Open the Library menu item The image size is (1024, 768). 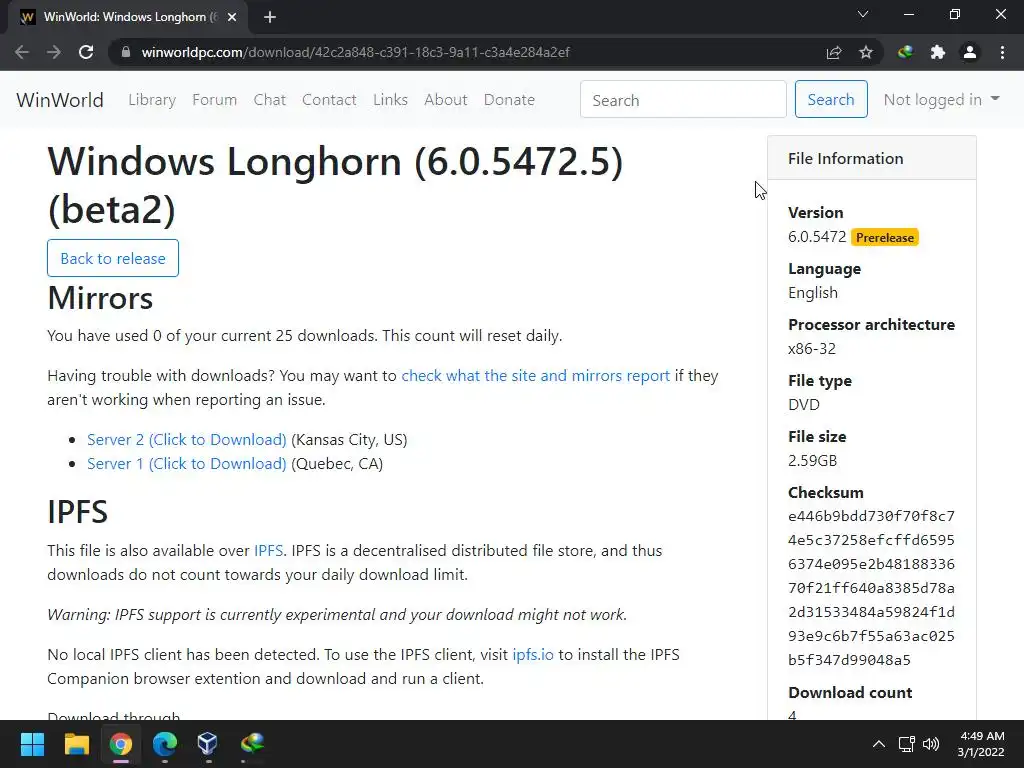coord(152,100)
